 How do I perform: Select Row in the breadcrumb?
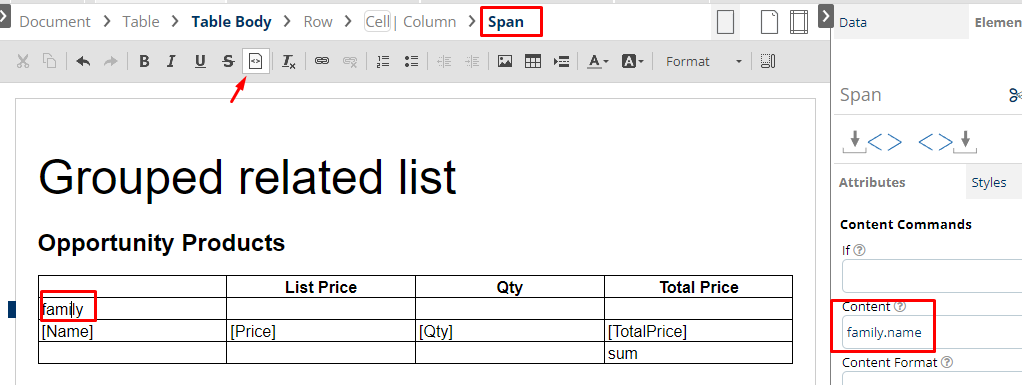318,21
